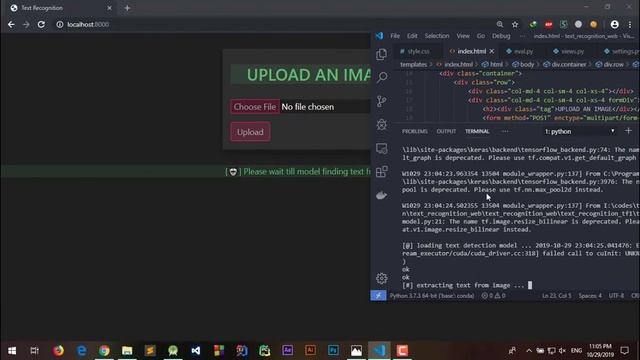Screen dimensions: 640x360
Task: Select the TERMINAL panel tab
Action: point(477,131)
